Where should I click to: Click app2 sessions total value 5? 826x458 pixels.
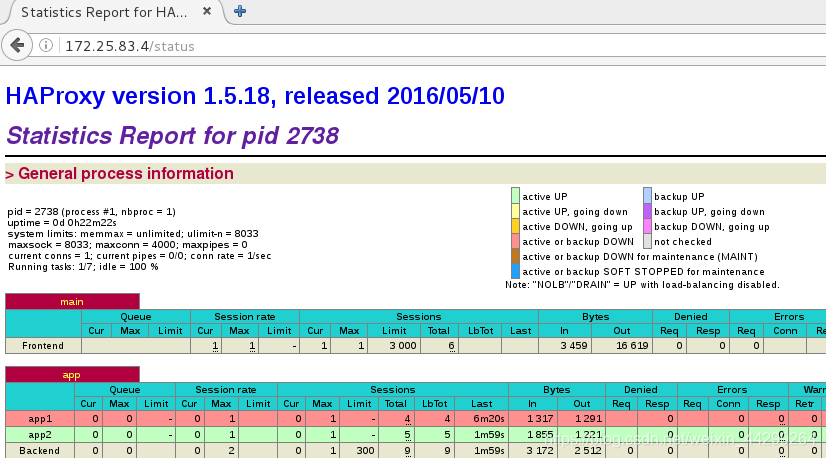tap(408, 435)
